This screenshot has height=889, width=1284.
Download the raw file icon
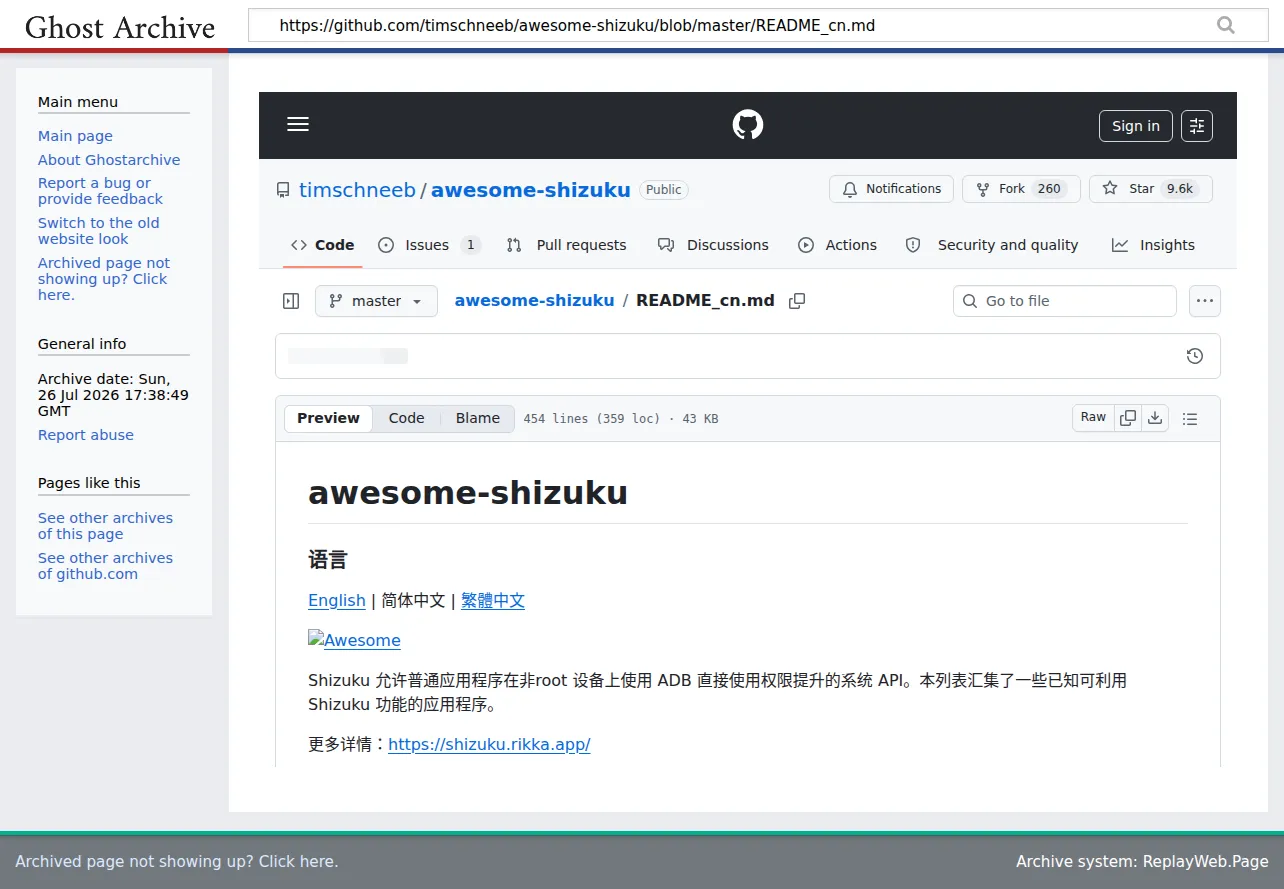pyautogui.click(x=1155, y=418)
